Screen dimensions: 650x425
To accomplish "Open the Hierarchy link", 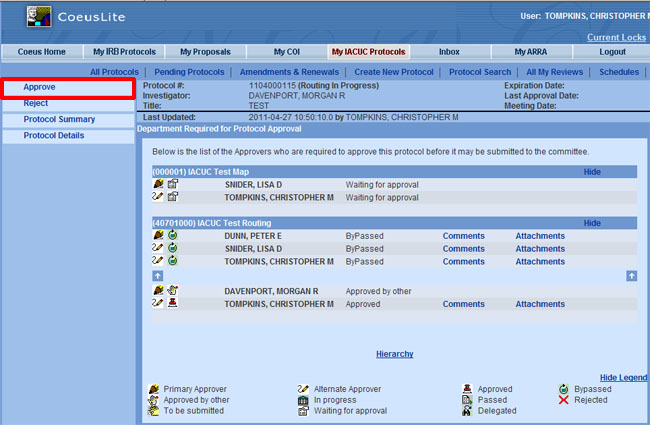I will tap(394, 354).
